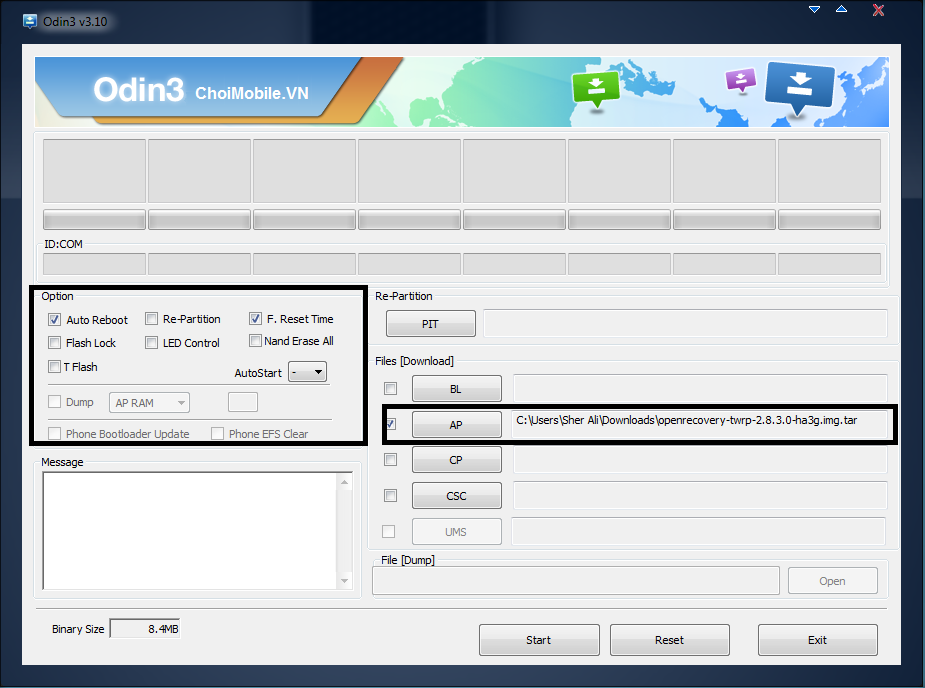Click the first device status box
Screen dimensions: 925x688
[x=94, y=171]
